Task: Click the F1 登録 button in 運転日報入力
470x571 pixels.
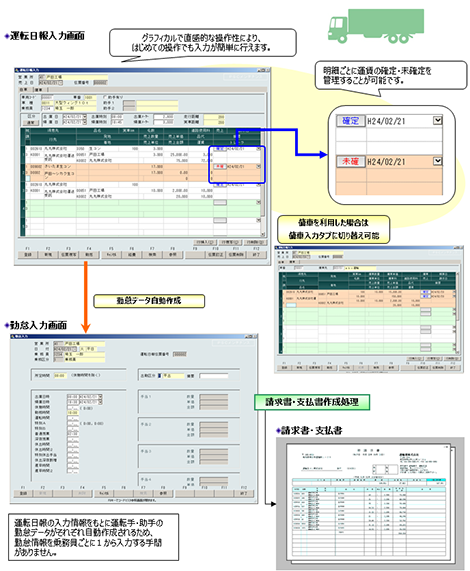Action: [28, 255]
